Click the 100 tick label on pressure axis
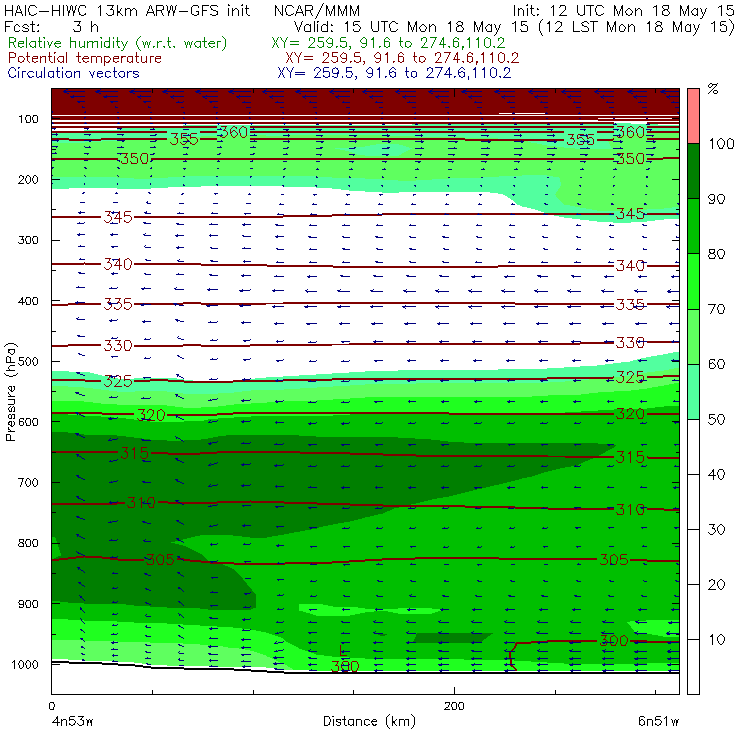The image size is (740, 740). [x=28, y=119]
